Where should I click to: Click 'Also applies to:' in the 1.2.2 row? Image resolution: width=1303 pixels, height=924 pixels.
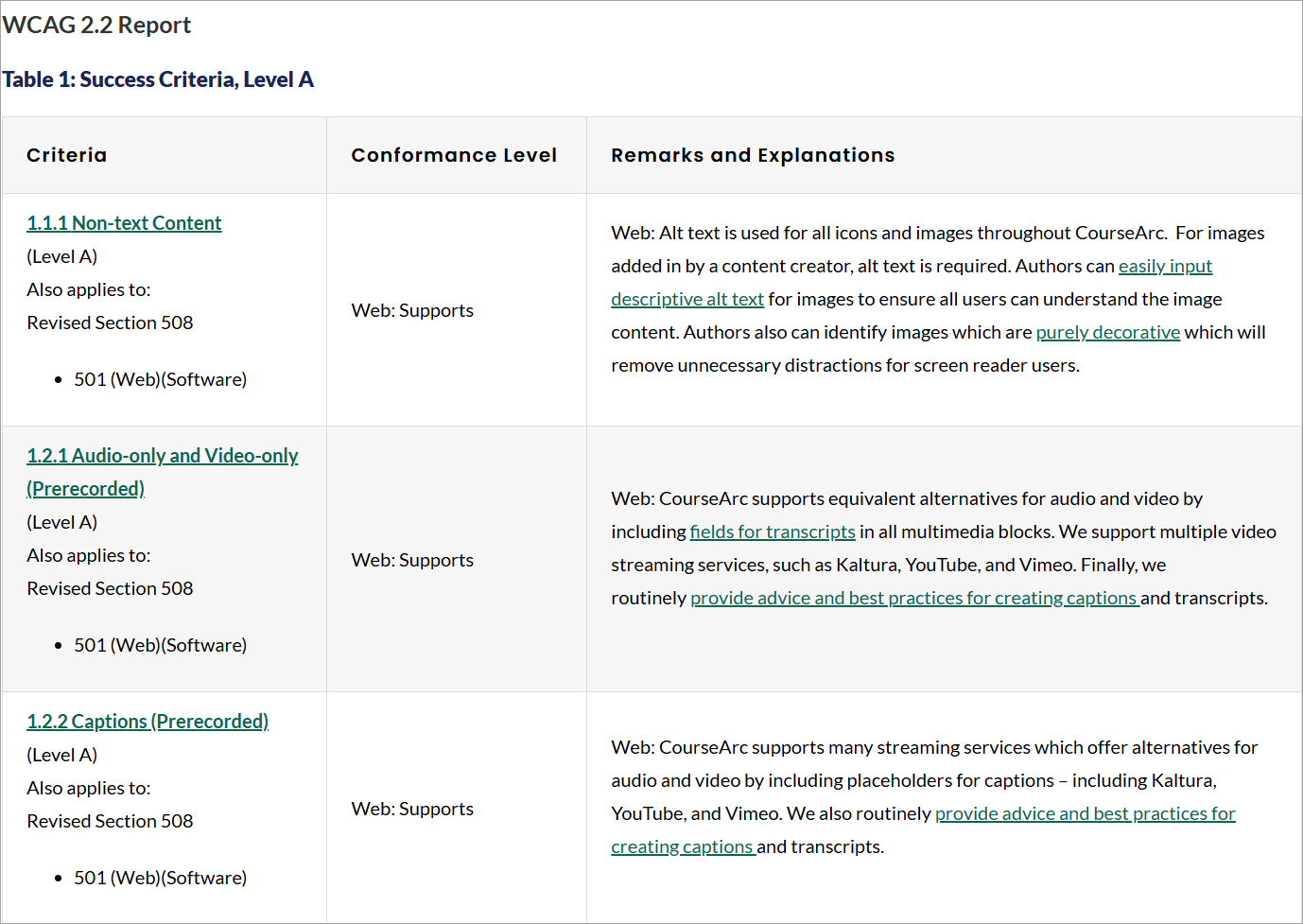point(89,789)
